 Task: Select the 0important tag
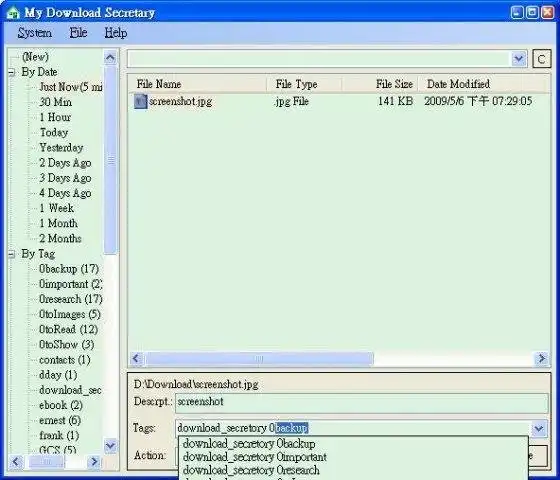click(71, 284)
